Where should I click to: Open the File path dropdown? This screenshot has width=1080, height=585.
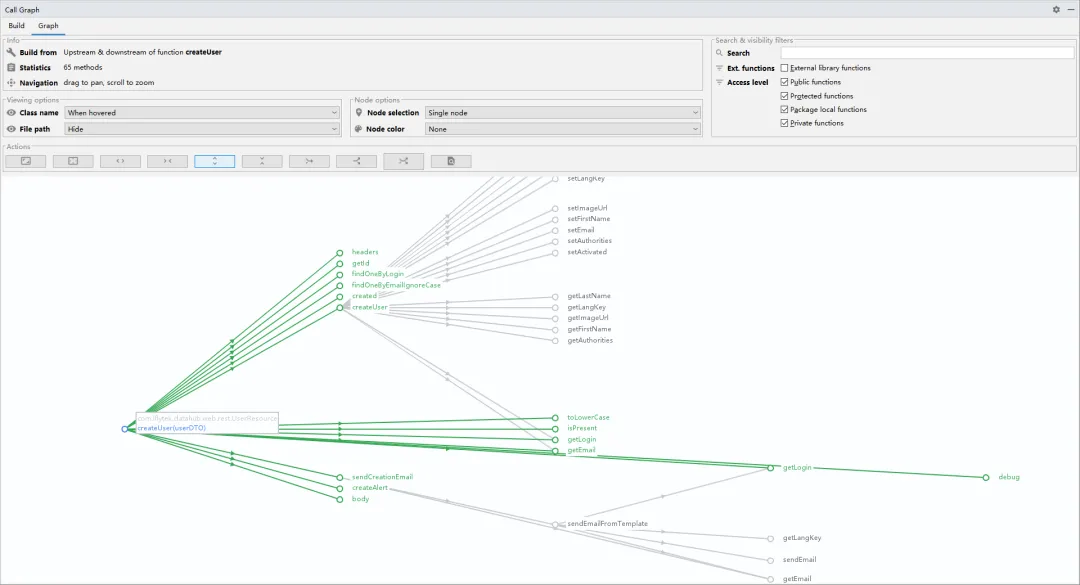(202, 129)
